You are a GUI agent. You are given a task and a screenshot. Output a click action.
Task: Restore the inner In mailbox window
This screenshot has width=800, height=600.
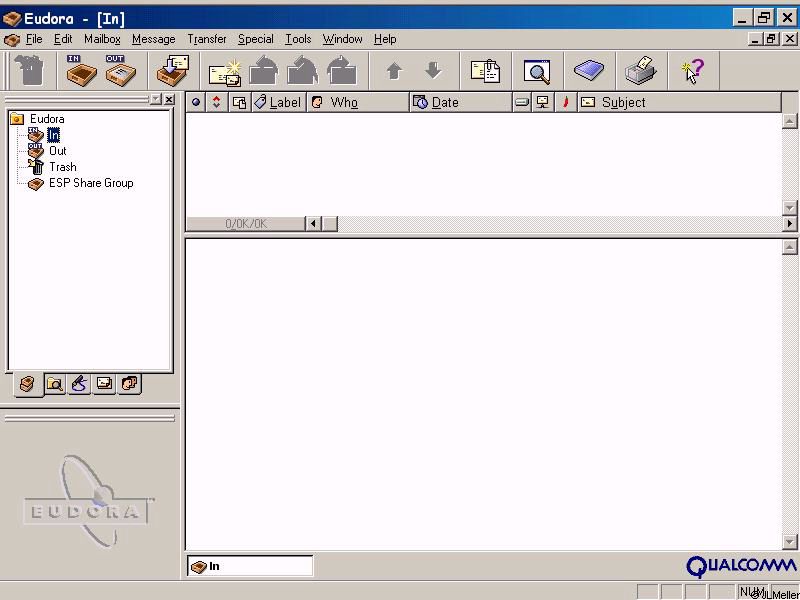tap(770, 39)
